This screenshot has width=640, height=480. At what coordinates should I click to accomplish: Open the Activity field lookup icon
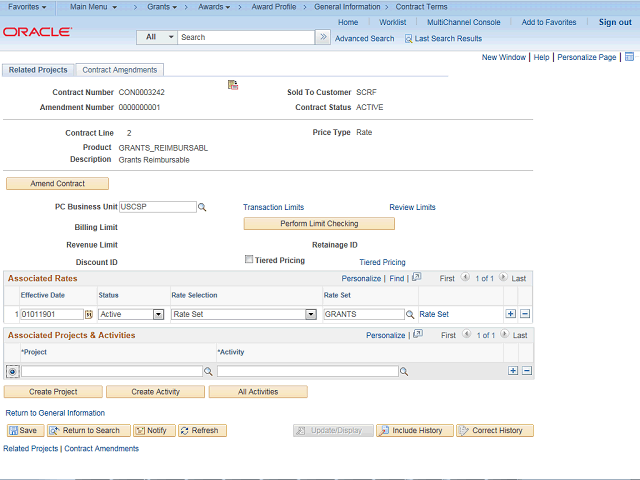(404, 371)
